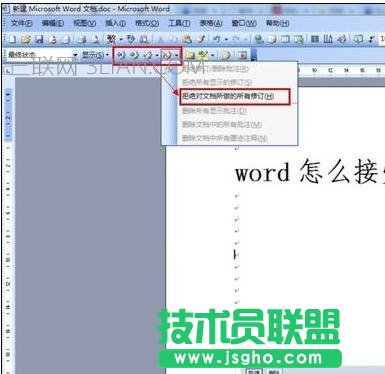Paste using the Paste clipboard icon

point(187,39)
